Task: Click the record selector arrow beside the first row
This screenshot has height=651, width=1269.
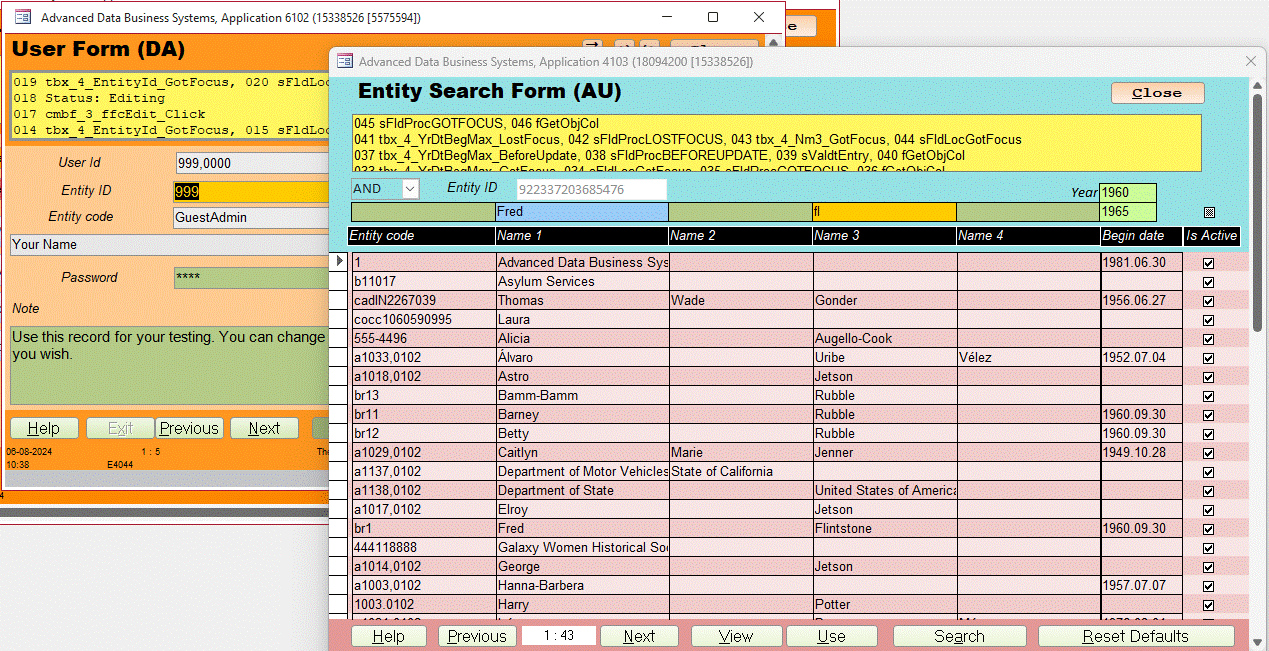Action: click(341, 261)
